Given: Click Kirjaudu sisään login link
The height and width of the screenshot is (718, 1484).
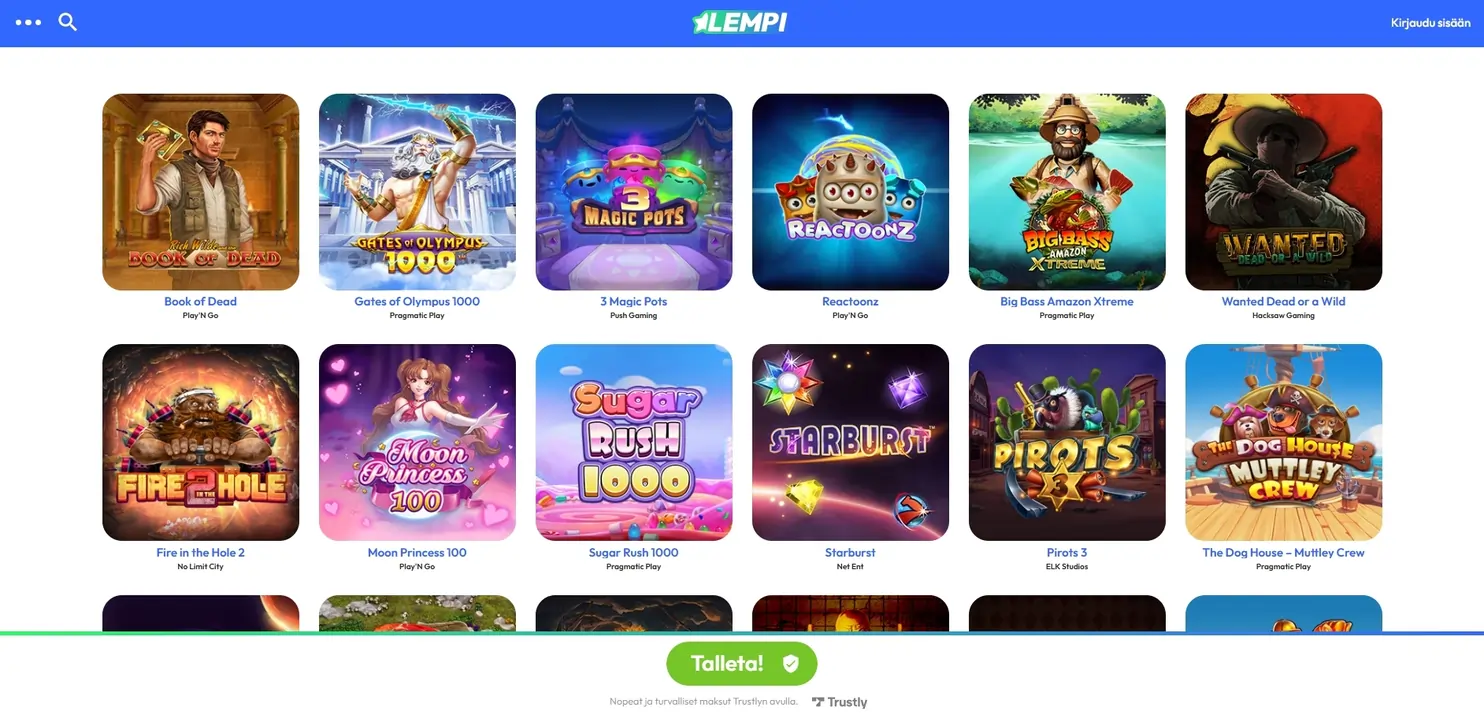Looking at the screenshot, I should point(1430,23).
